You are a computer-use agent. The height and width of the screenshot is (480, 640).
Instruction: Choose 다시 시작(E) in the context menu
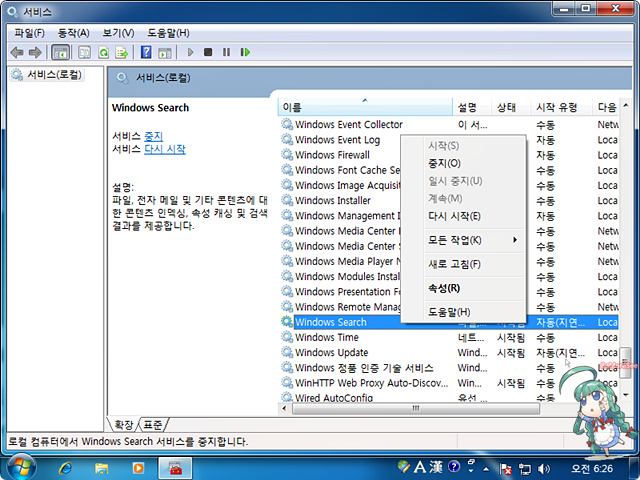[x=454, y=216]
